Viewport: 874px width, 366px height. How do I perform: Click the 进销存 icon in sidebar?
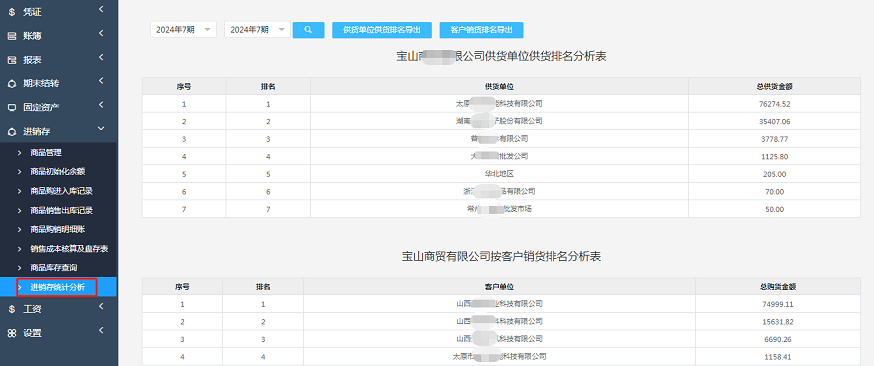tap(12, 131)
